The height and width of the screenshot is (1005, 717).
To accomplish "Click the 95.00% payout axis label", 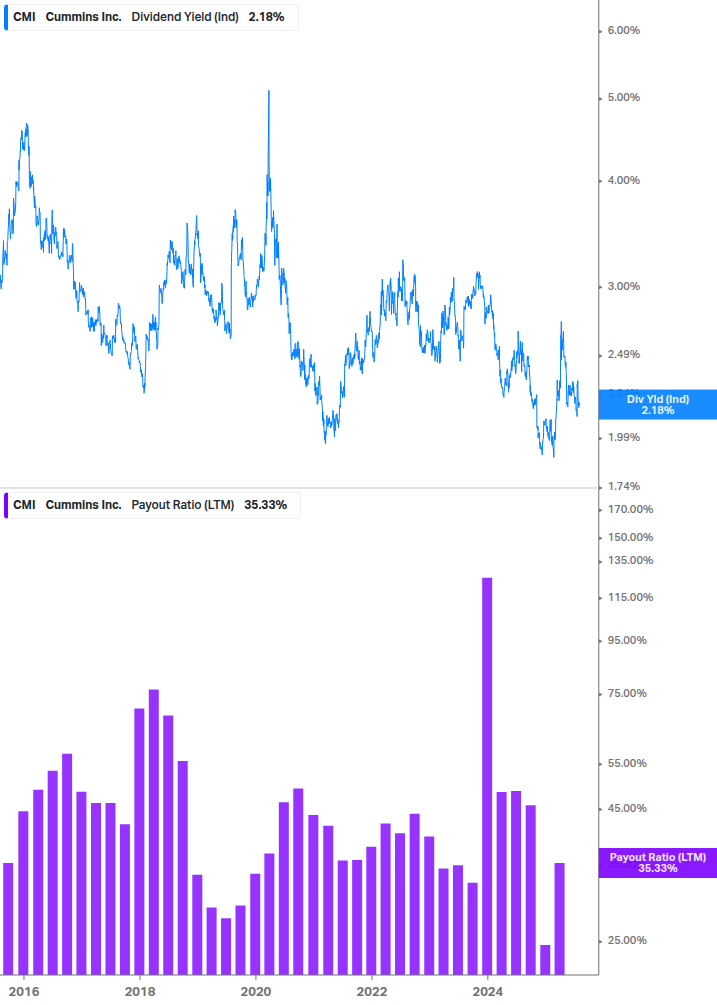I will coord(627,640).
